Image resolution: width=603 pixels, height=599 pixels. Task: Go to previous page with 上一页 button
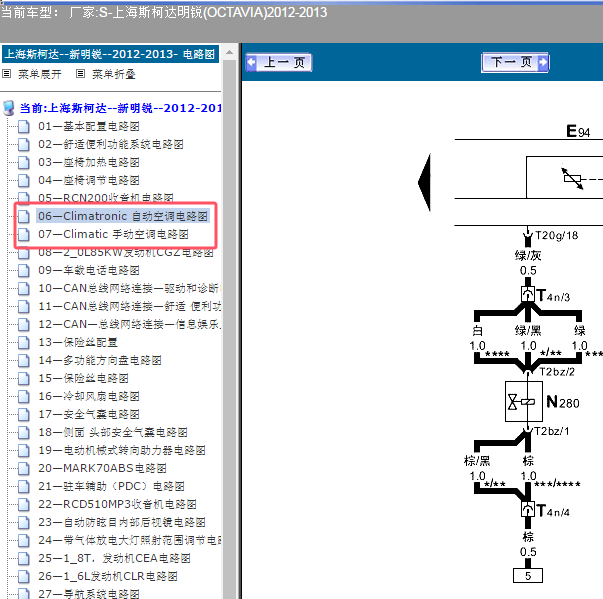pyautogui.click(x=279, y=62)
